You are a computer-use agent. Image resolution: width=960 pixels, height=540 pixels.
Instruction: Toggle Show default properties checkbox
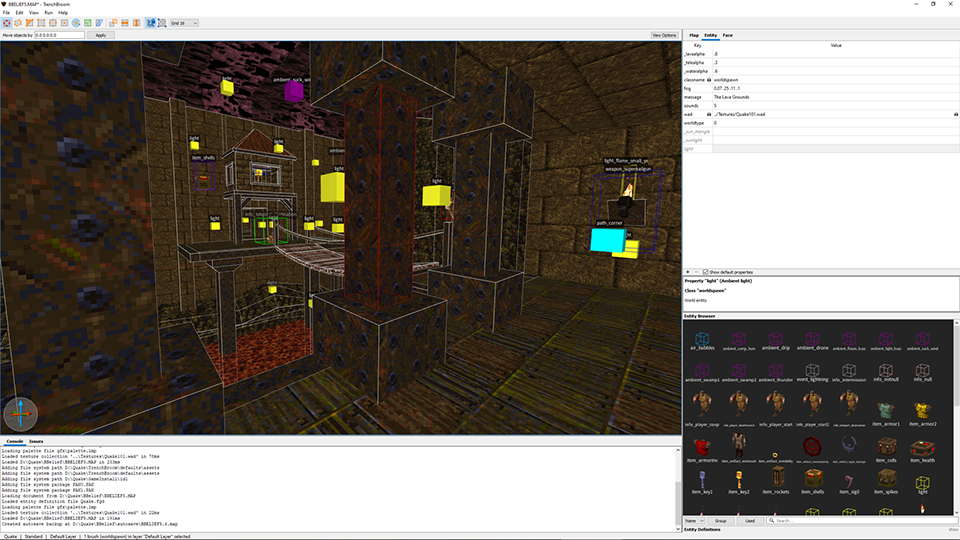[705, 272]
